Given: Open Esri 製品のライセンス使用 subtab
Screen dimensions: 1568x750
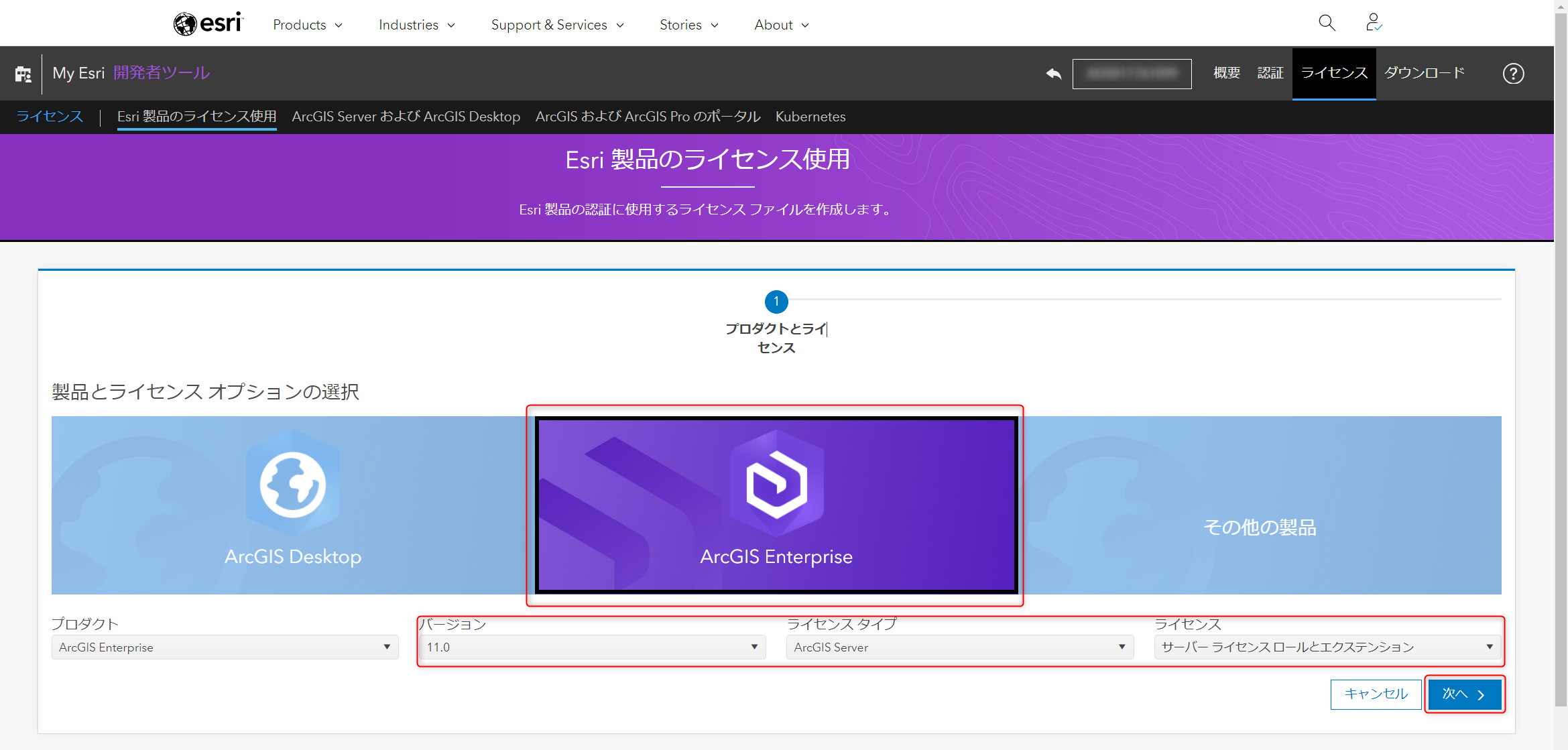Looking at the screenshot, I should (x=197, y=117).
